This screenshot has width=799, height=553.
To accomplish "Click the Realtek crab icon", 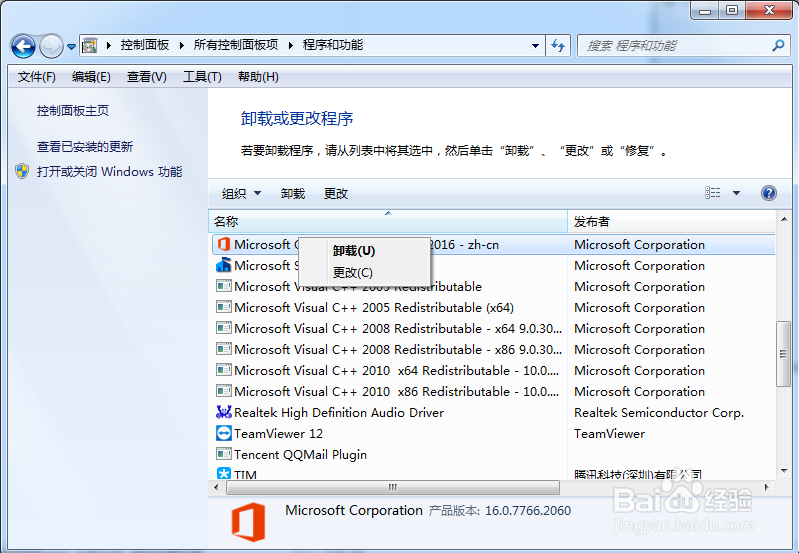I will coord(224,412).
